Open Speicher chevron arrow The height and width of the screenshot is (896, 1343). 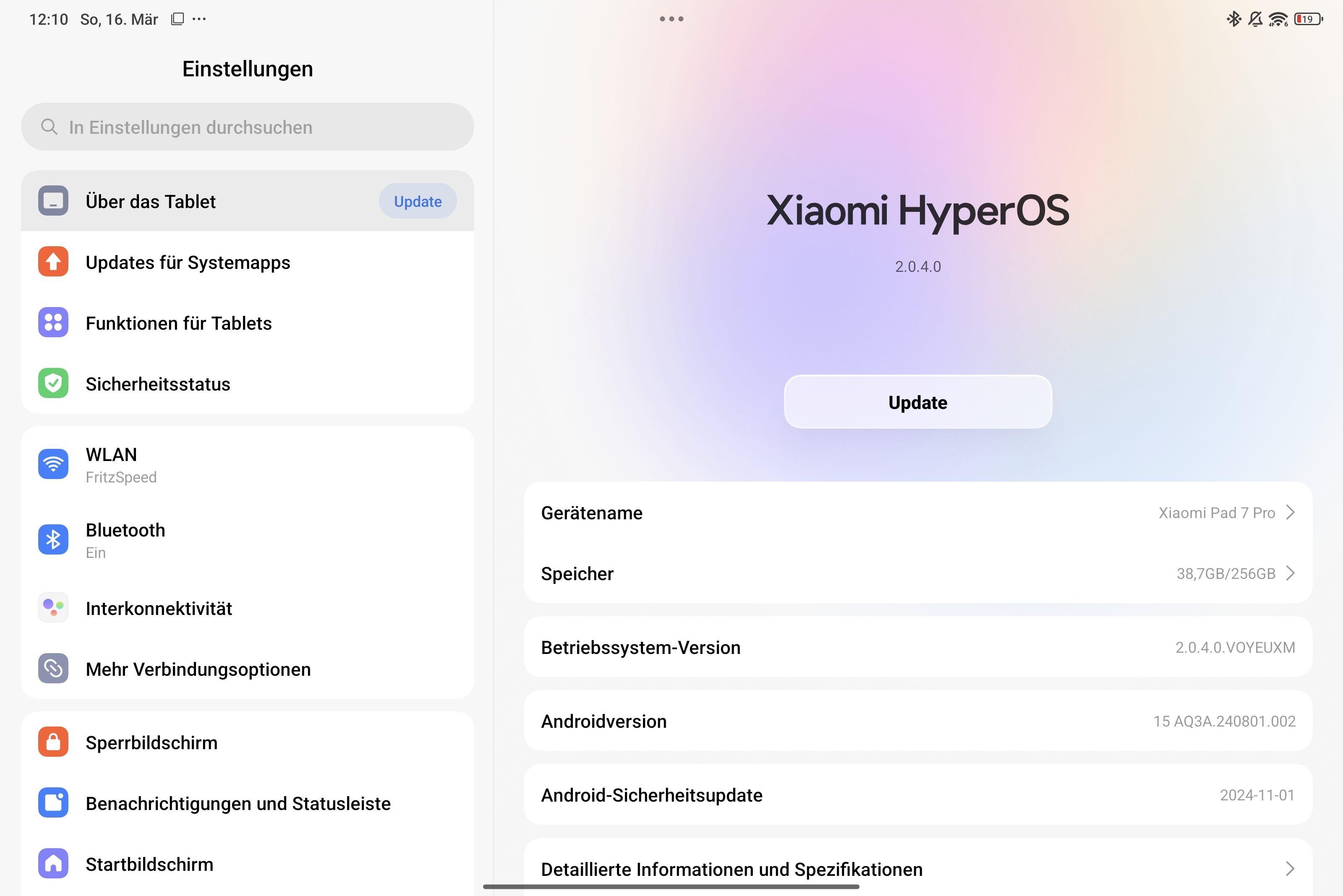[1291, 573]
